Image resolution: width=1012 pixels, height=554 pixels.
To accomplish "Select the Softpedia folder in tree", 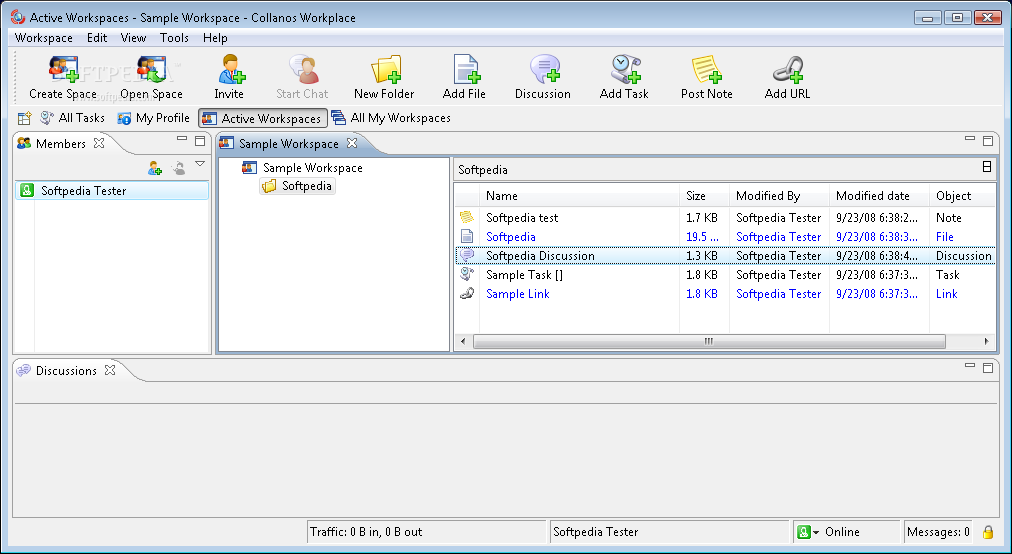I will (298, 186).
